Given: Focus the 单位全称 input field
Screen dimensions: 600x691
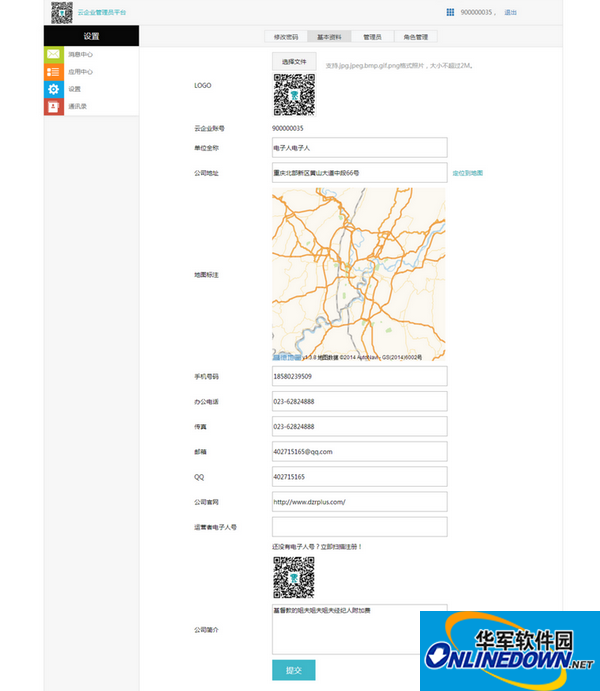Looking at the screenshot, I should (x=359, y=148).
